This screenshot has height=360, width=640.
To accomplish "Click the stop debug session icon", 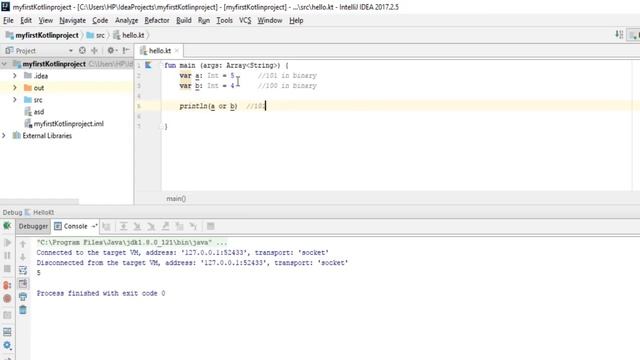I will (7, 269).
